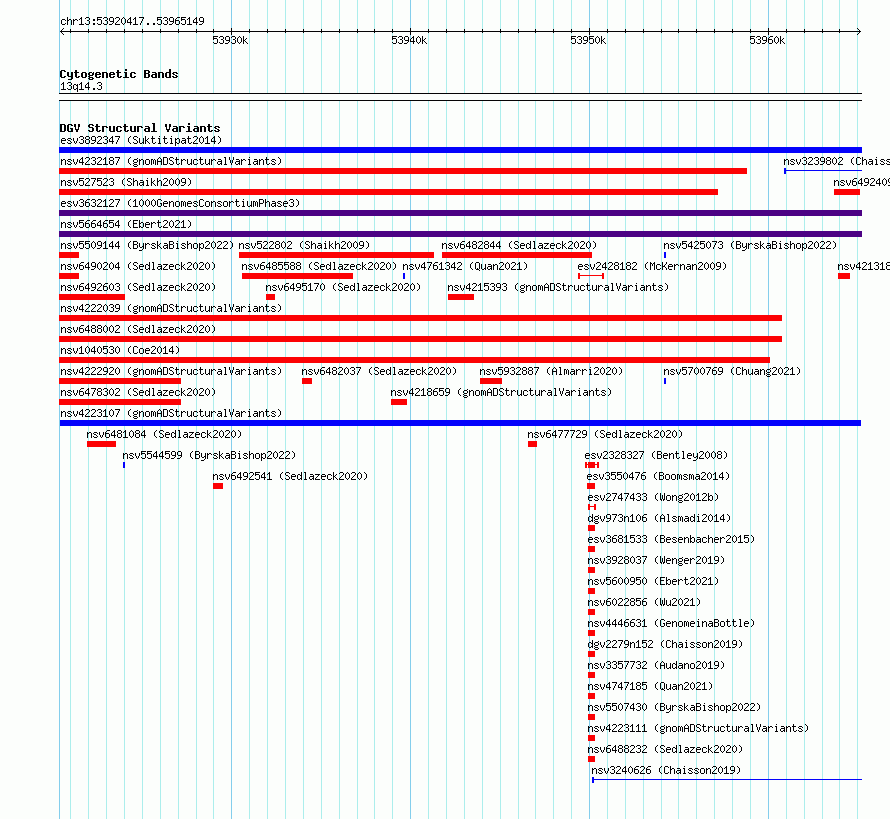The image size is (890, 819).
Task: Select nsv1040530 (Coe2014) label
Action: [x=120, y=350]
